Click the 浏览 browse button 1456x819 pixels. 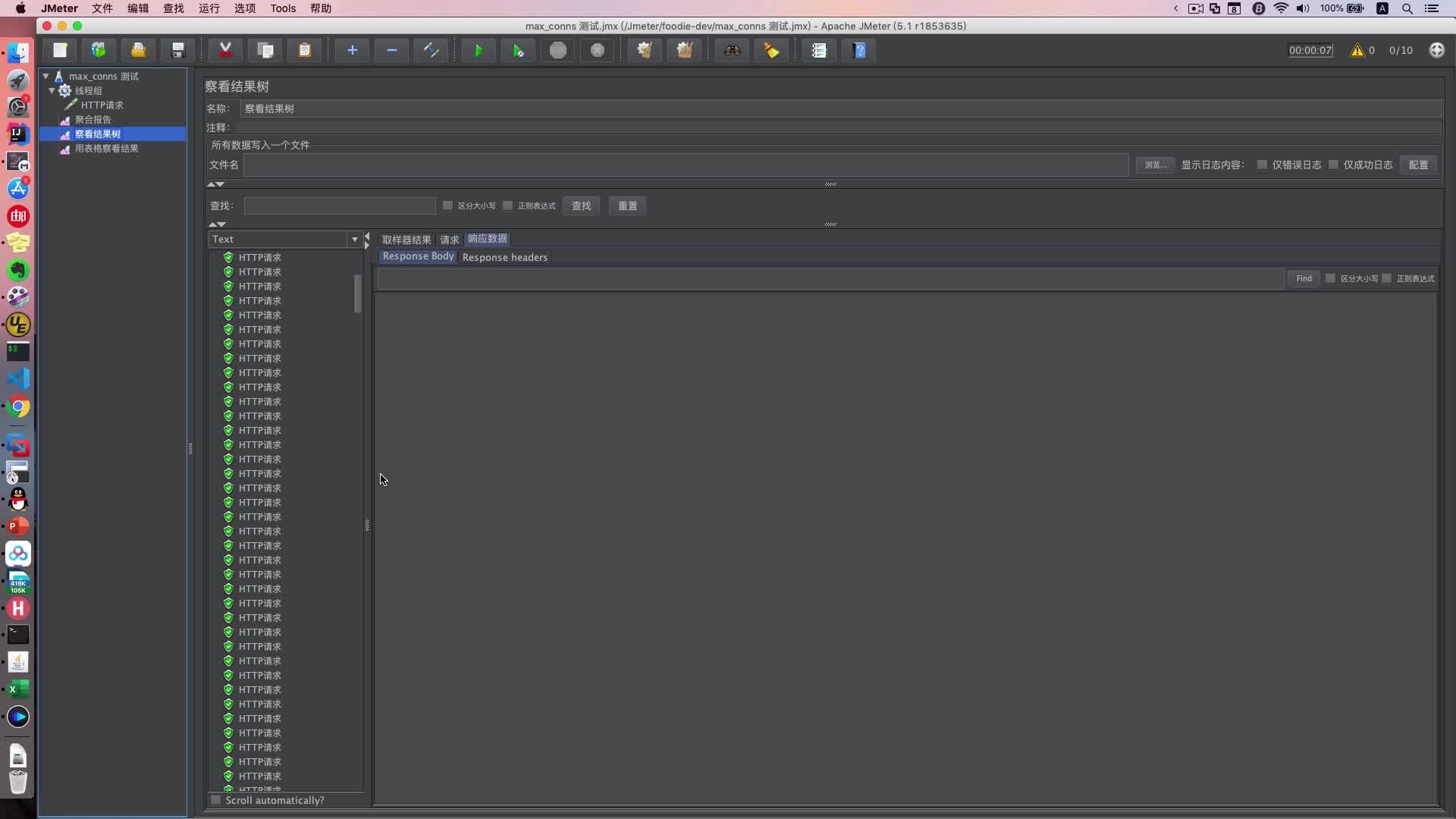click(x=1156, y=165)
